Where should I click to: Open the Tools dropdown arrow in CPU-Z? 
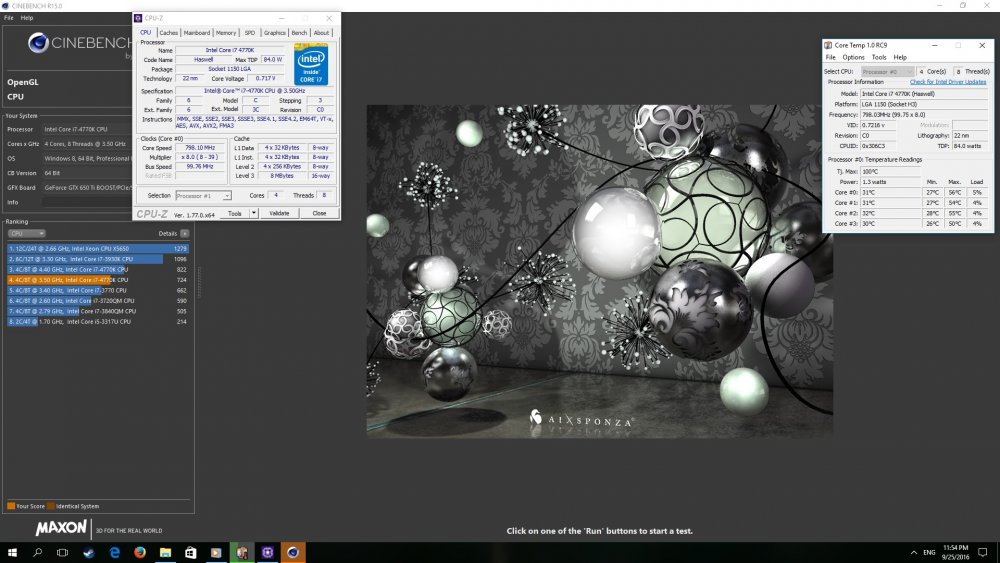click(254, 213)
